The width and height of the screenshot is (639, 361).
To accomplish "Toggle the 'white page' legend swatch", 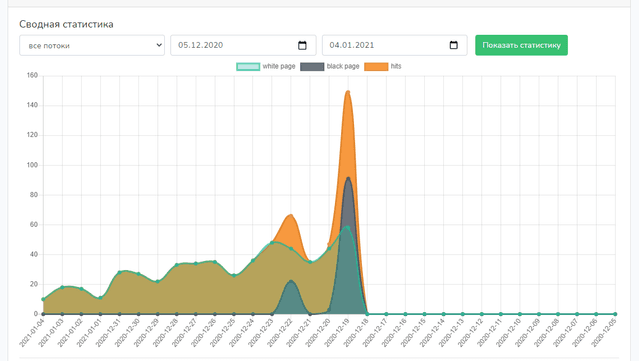I will pyautogui.click(x=248, y=66).
